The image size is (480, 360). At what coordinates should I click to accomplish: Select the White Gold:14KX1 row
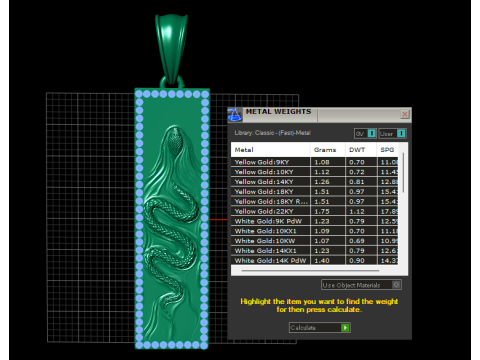tap(315, 251)
